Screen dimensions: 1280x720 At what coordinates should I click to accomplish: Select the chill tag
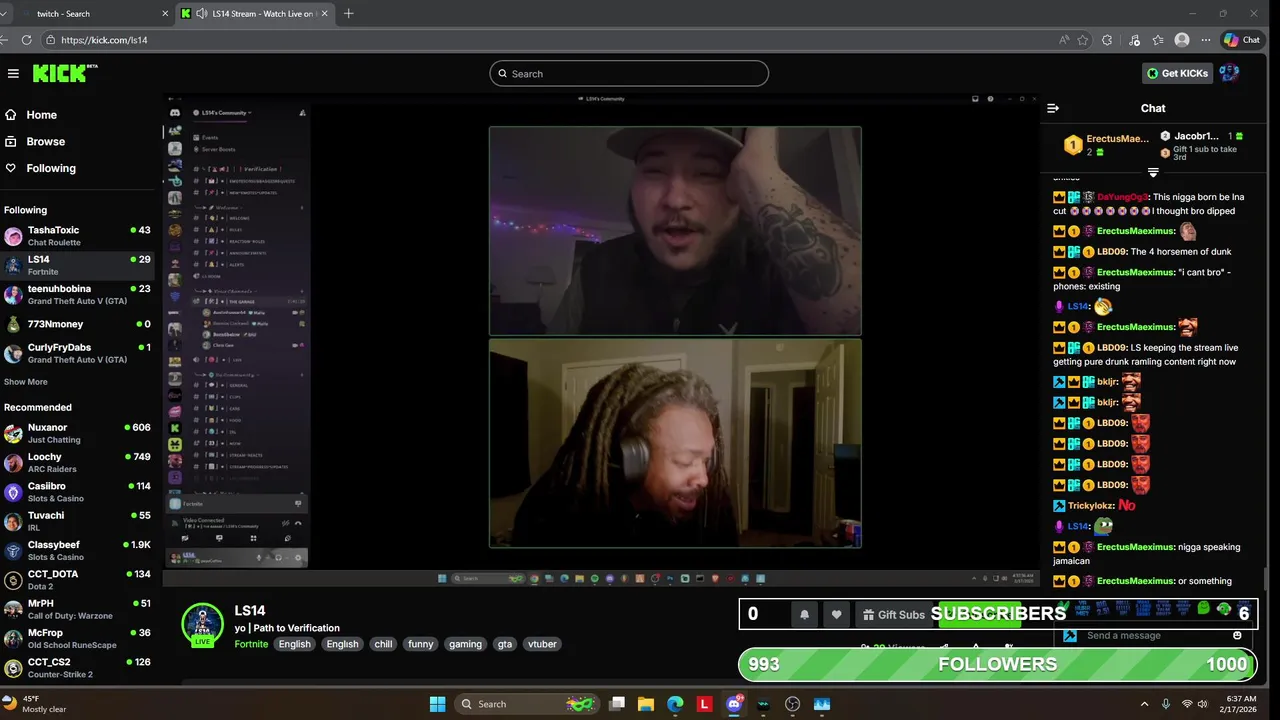tap(383, 644)
